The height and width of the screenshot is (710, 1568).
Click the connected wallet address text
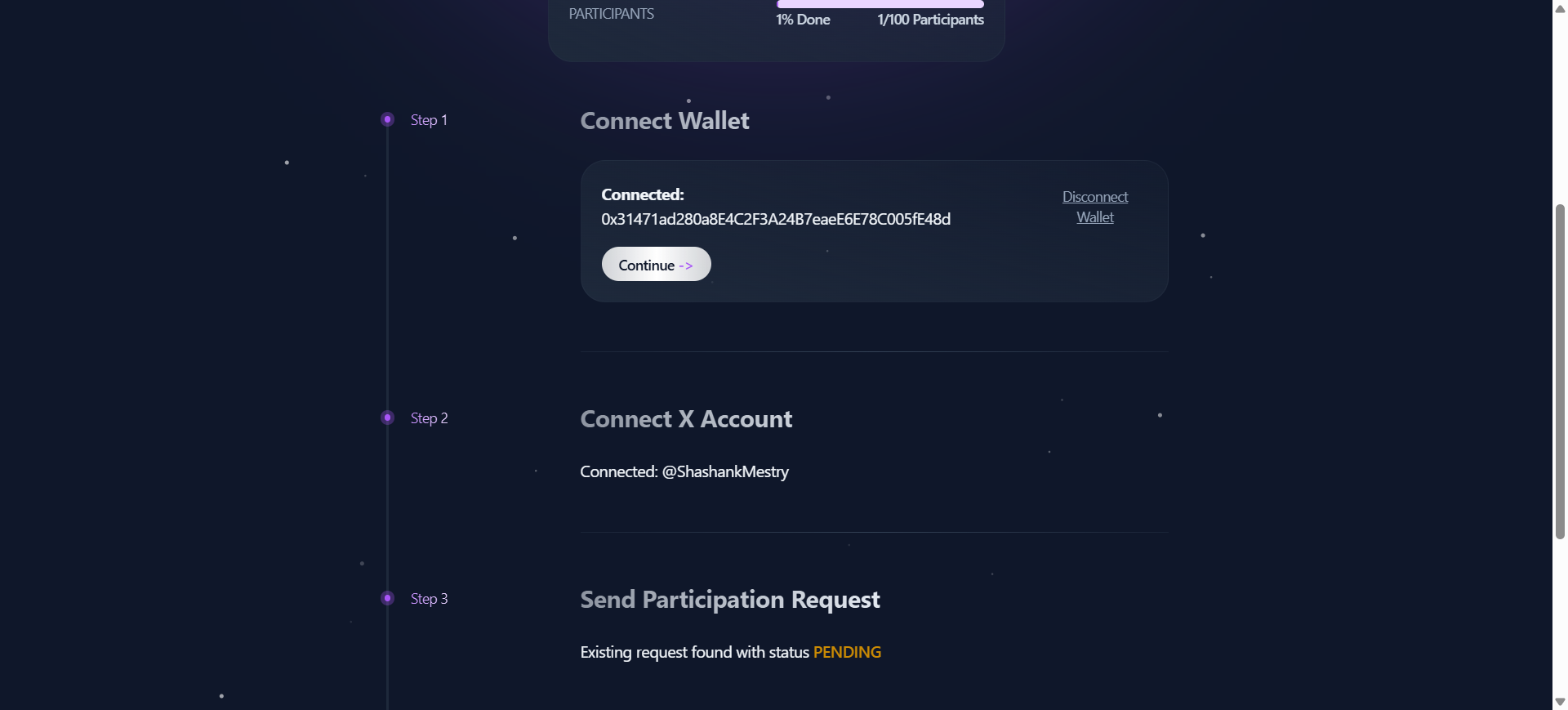point(776,219)
